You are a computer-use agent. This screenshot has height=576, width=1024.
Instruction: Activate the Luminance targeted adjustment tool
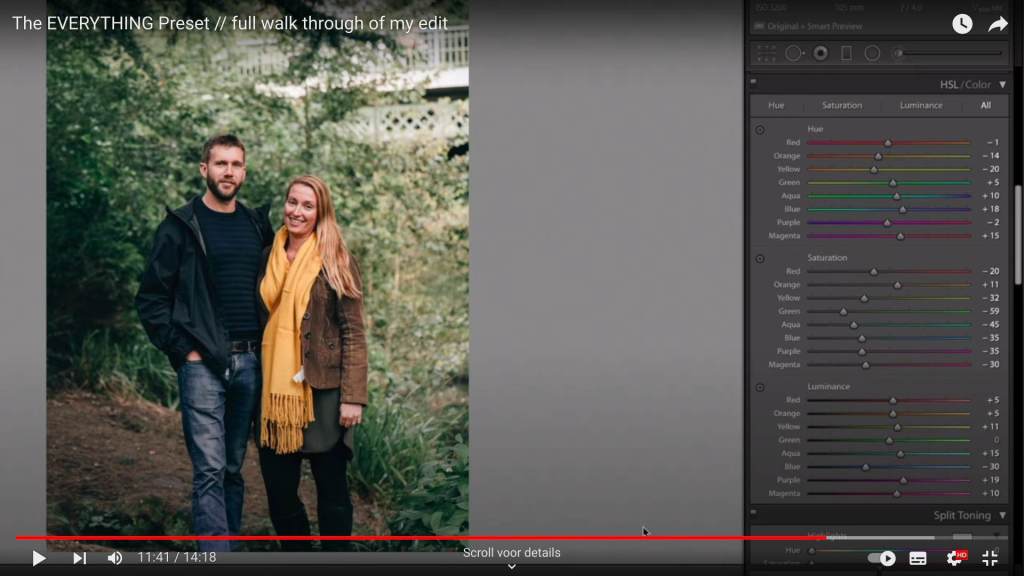(x=760, y=387)
